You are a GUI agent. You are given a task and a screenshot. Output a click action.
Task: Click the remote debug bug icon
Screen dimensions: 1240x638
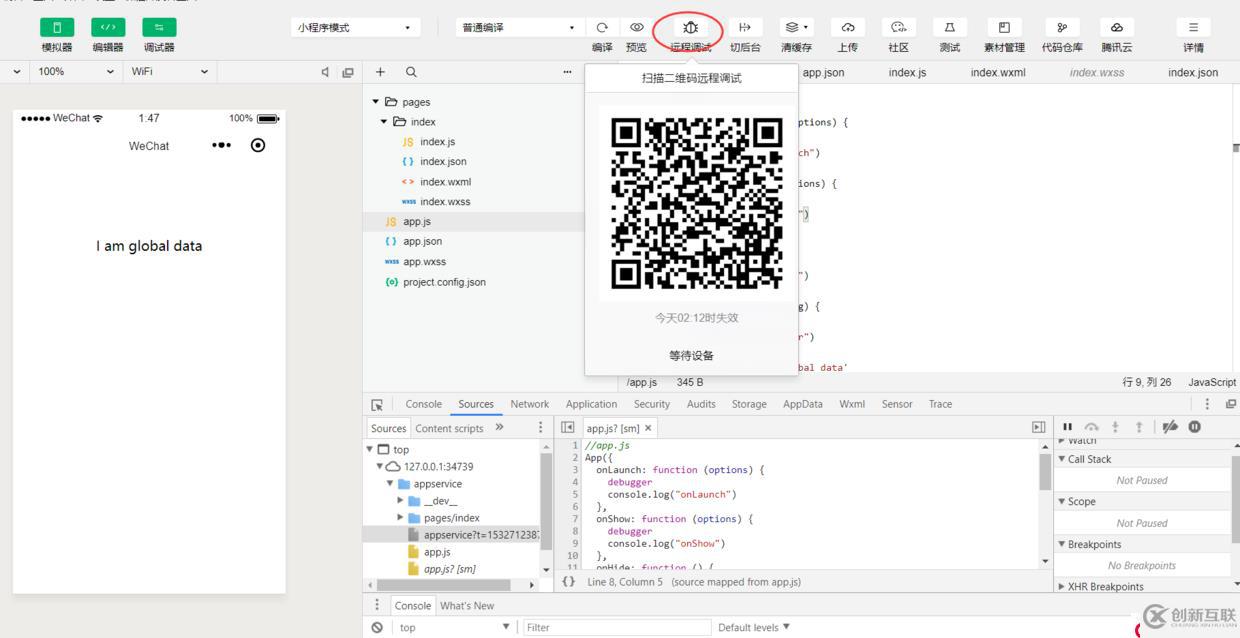690,28
